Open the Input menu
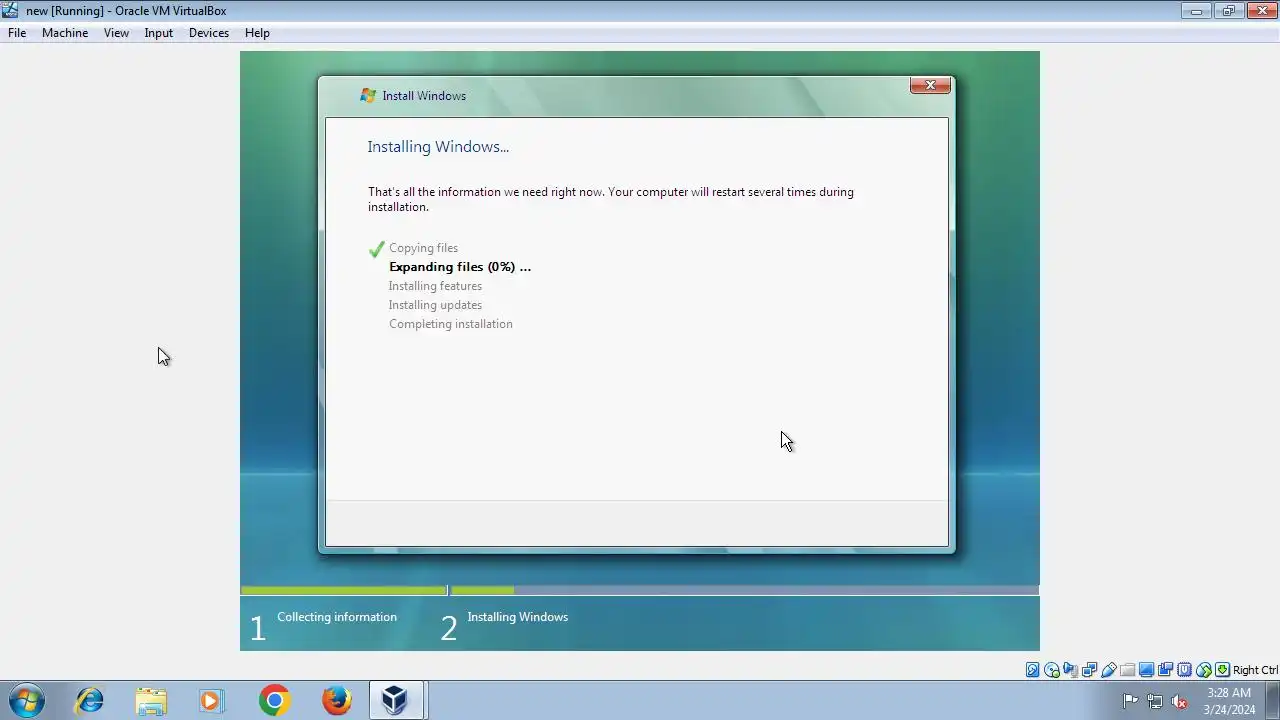 point(158,33)
